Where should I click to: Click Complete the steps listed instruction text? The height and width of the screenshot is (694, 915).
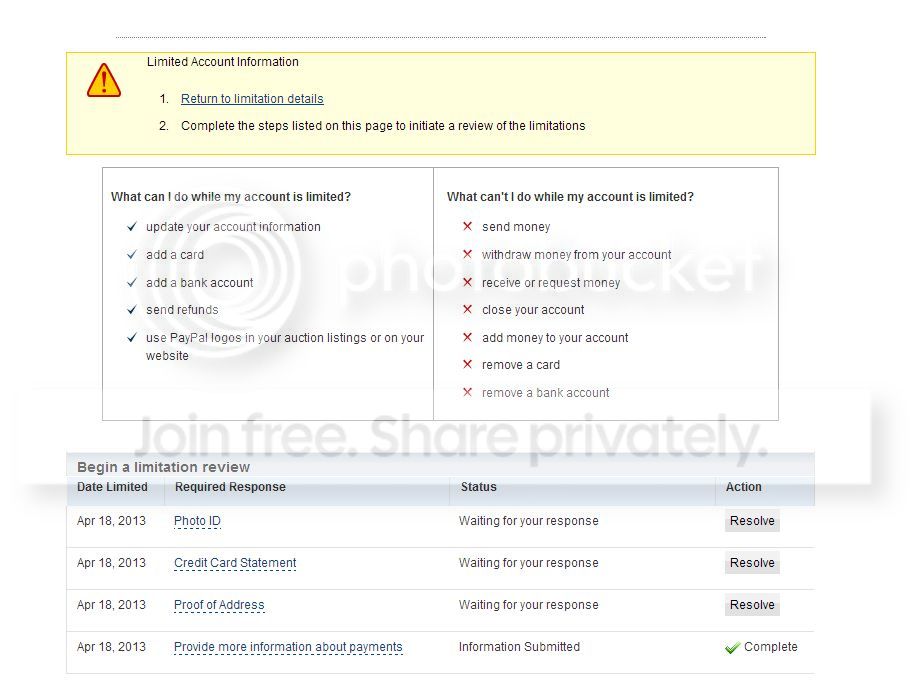383,125
